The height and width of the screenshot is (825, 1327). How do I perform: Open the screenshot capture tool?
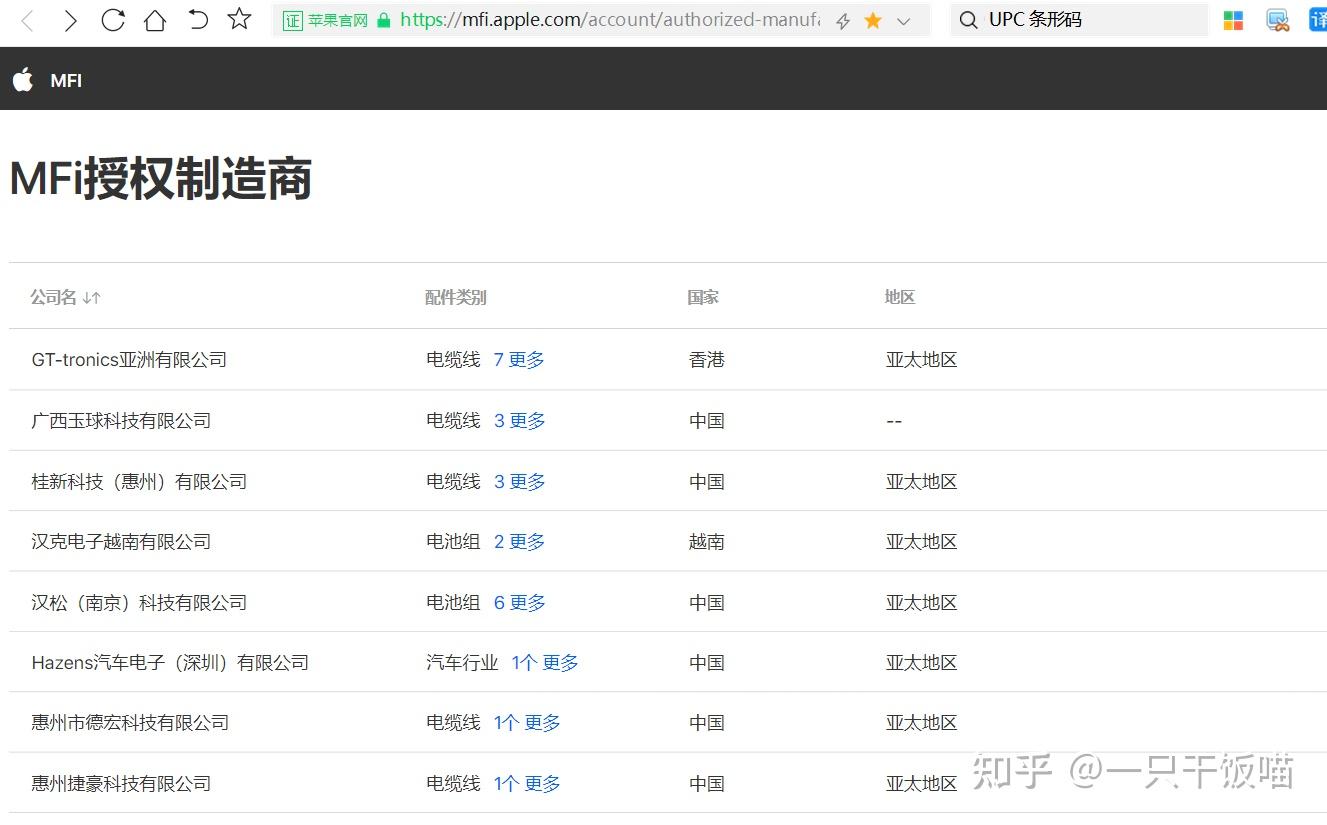coord(1277,20)
